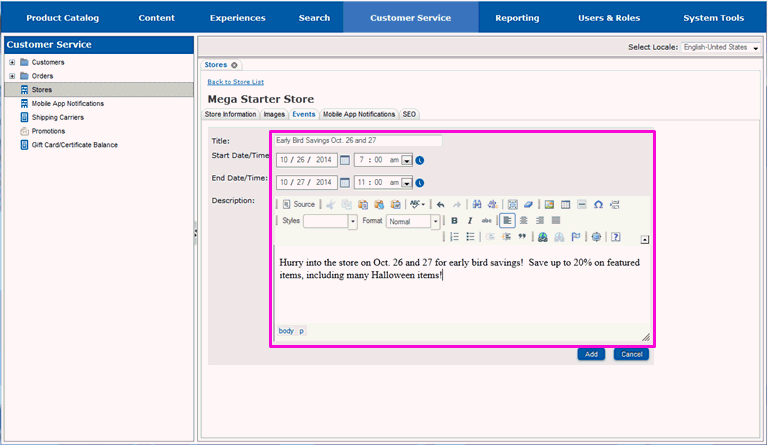The height and width of the screenshot is (445, 768).
Task: Click the Redo arrow icon
Action: [456, 205]
